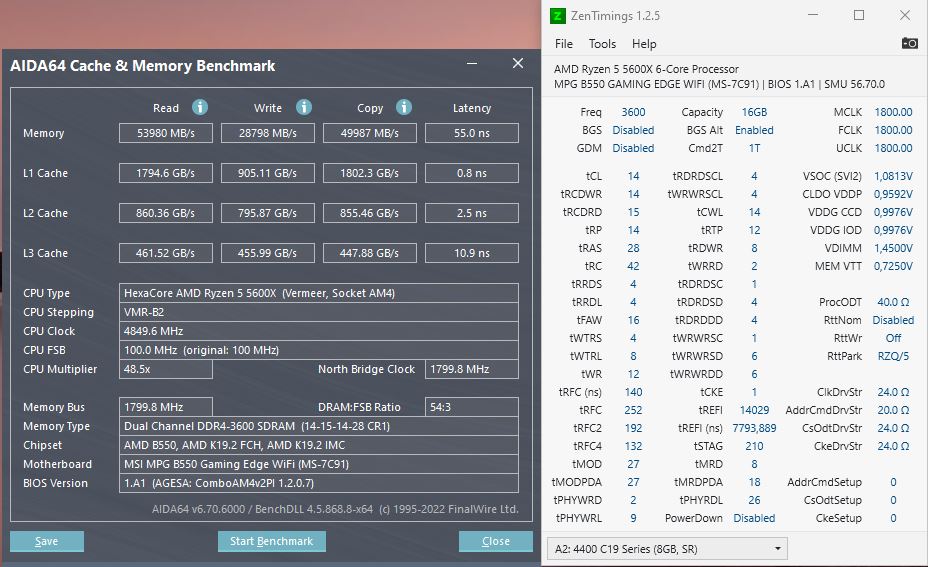This screenshot has width=928, height=567.
Task: Click the tRCDRD value 15
Action: [633, 212]
